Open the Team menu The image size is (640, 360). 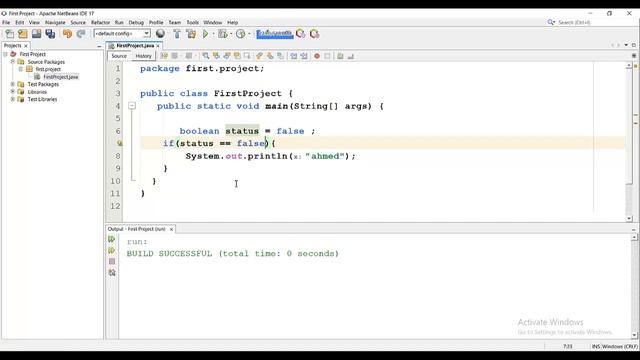pyautogui.click(x=175, y=22)
